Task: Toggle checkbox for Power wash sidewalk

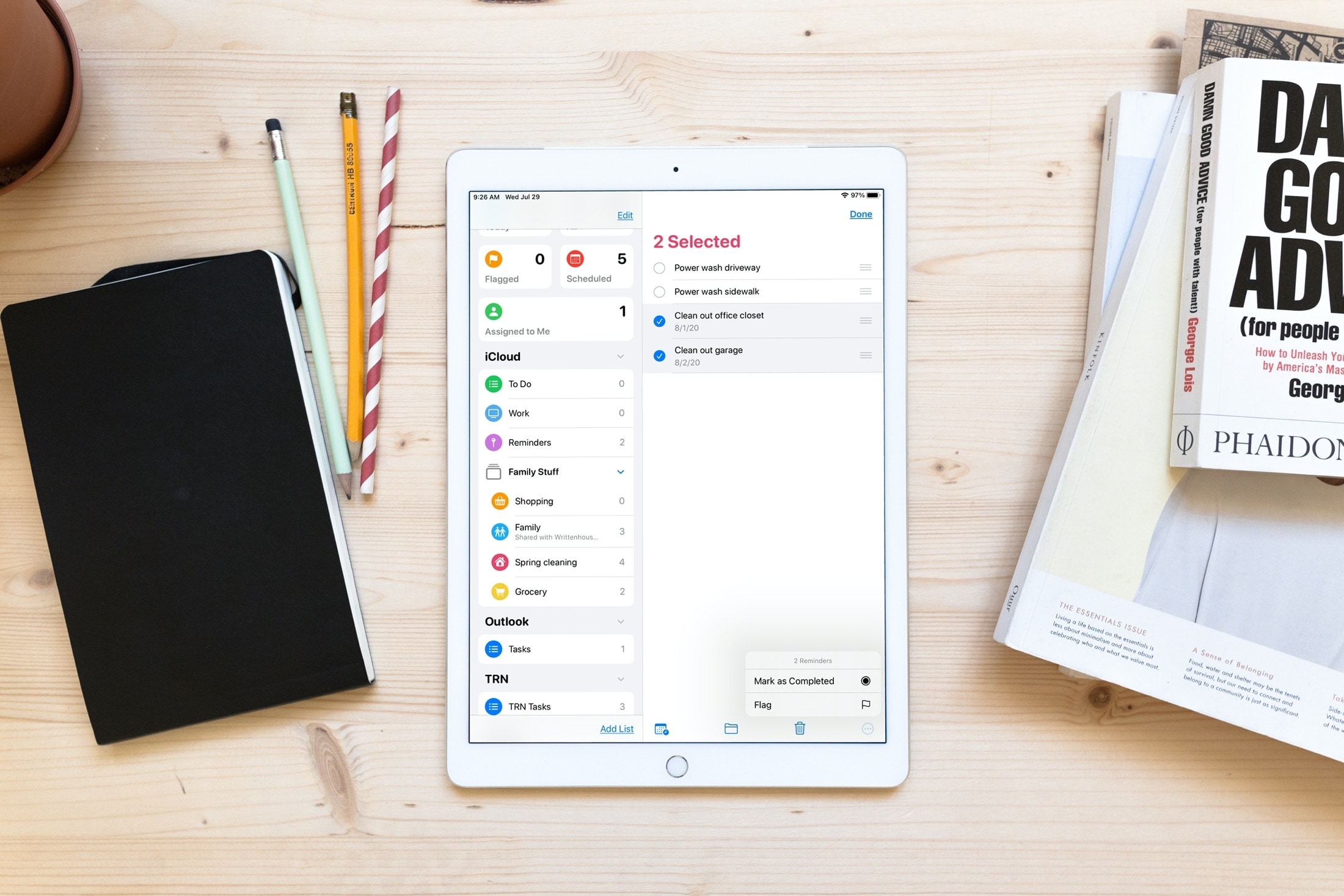Action: click(658, 291)
